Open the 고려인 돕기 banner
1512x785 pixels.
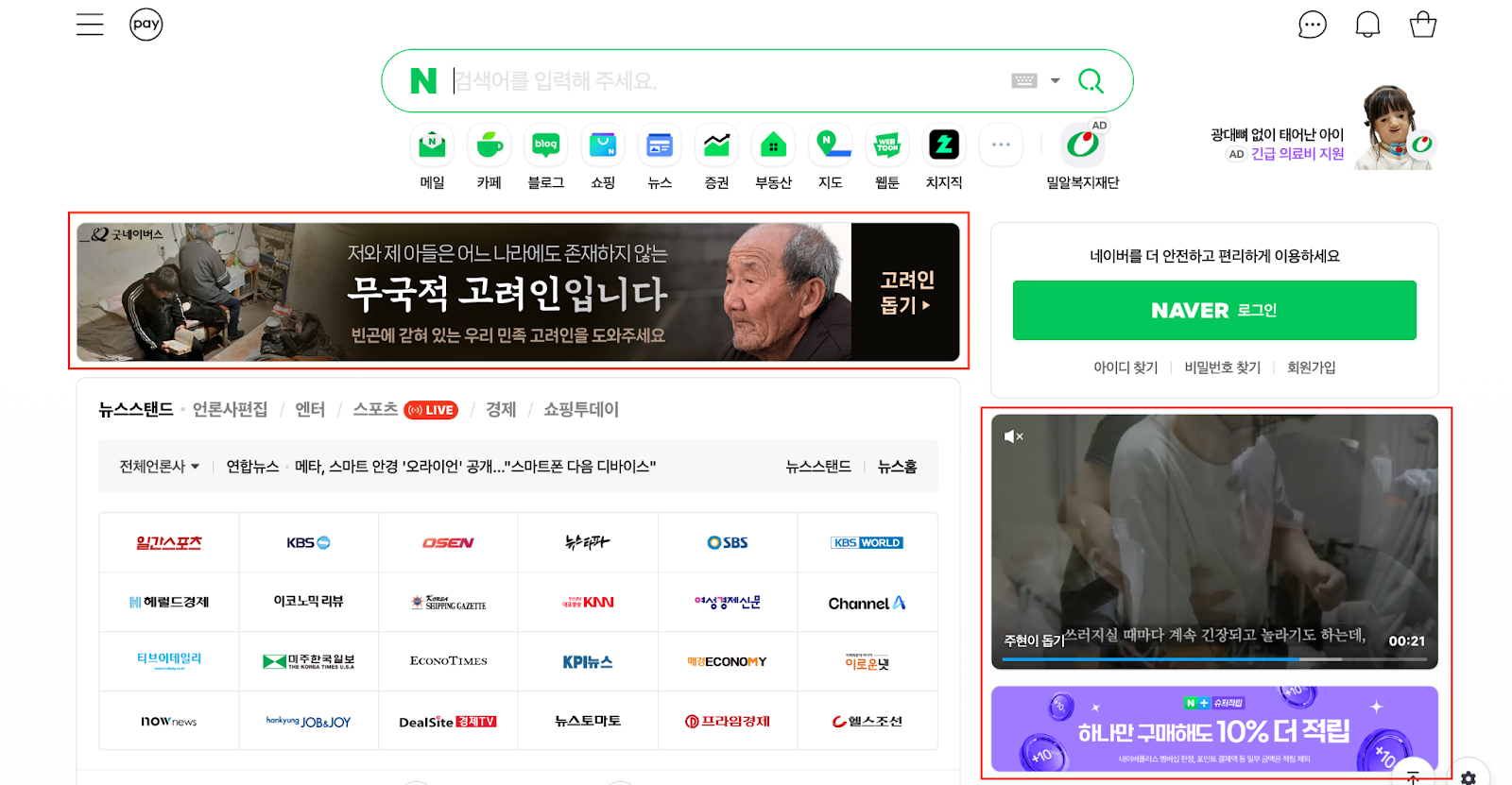click(518, 292)
